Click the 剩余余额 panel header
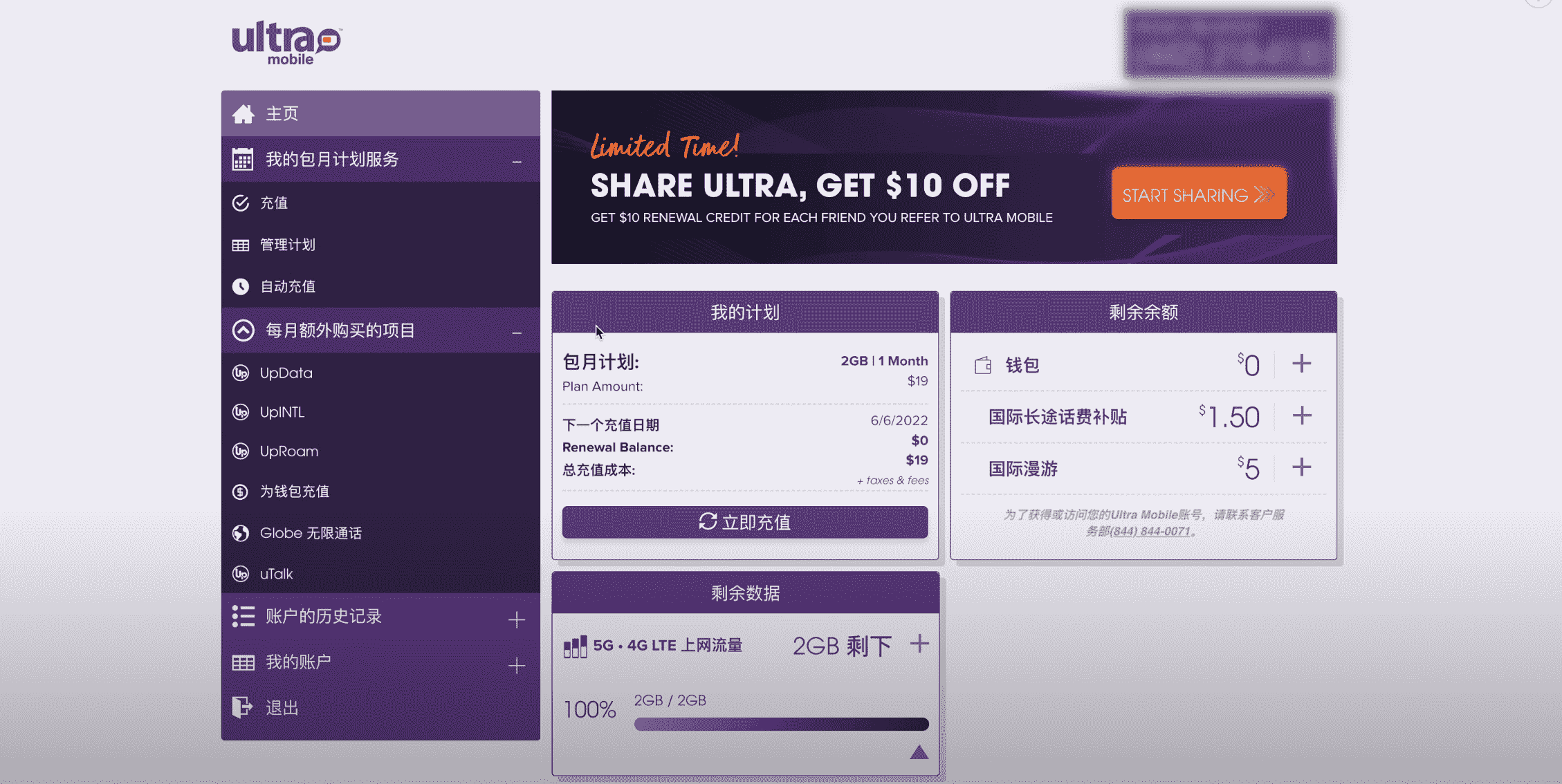This screenshot has width=1562, height=784. tap(1143, 312)
